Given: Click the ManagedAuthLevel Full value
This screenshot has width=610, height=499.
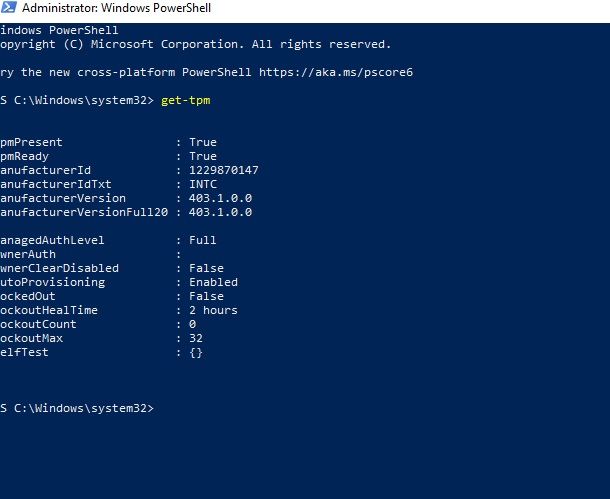Looking at the screenshot, I should [x=203, y=240].
